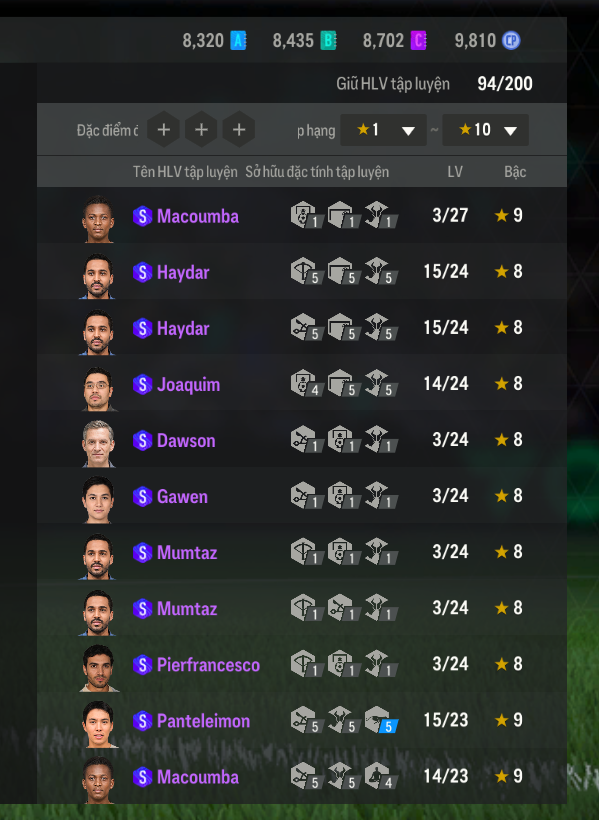Click the bottom Macoumba's level 4 trait icon
Image resolution: width=599 pixels, height=820 pixels.
[381, 776]
